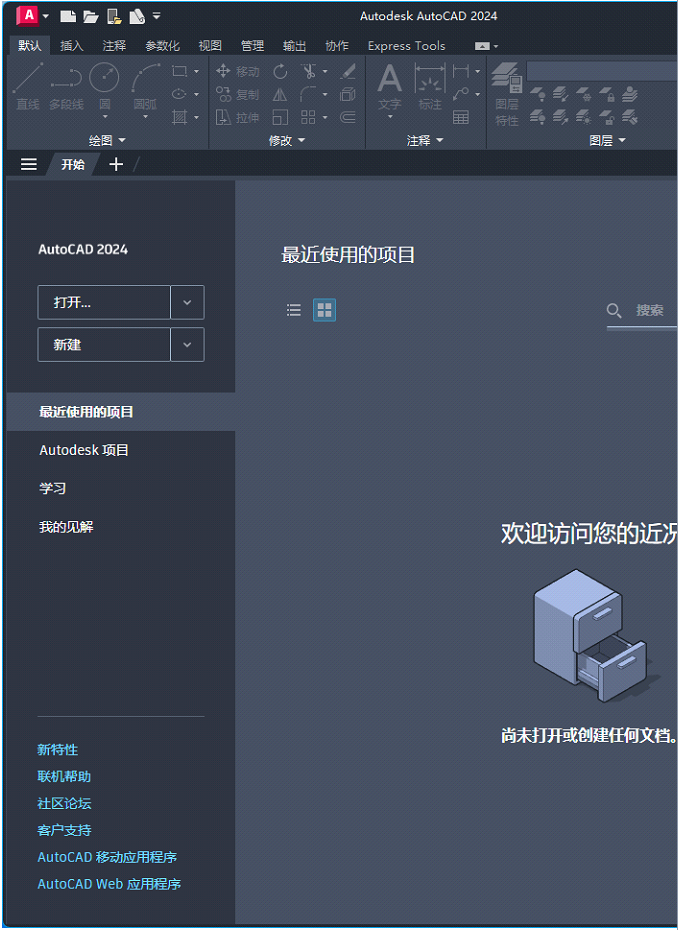The height and width of the screenshot is (930, 678).
Task: Click the Fillet icon in the 修改 panel
Action: (x=308, y=94)
